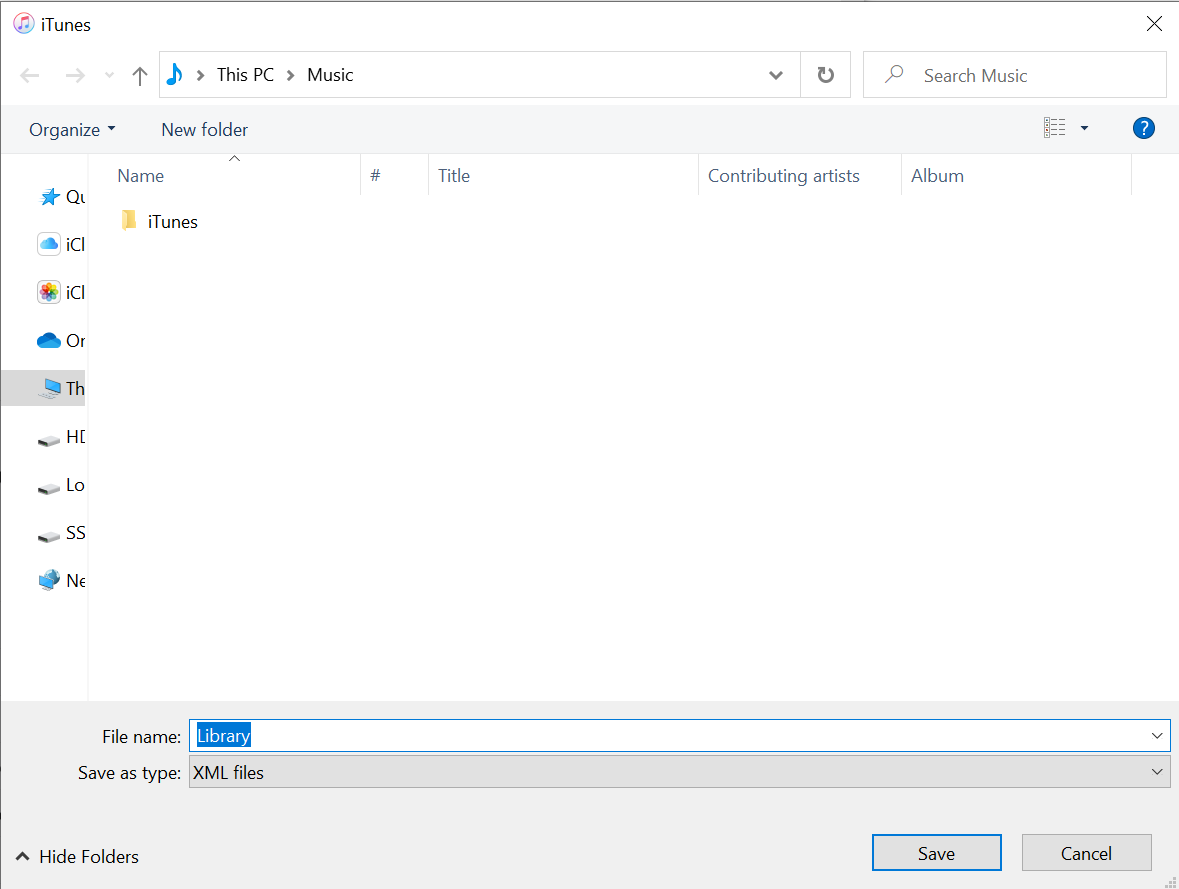Image resolution: width=1179 pixels, height=889 pixels.
Task: Open the HD drive in sidebar
Action: (61, 437)
